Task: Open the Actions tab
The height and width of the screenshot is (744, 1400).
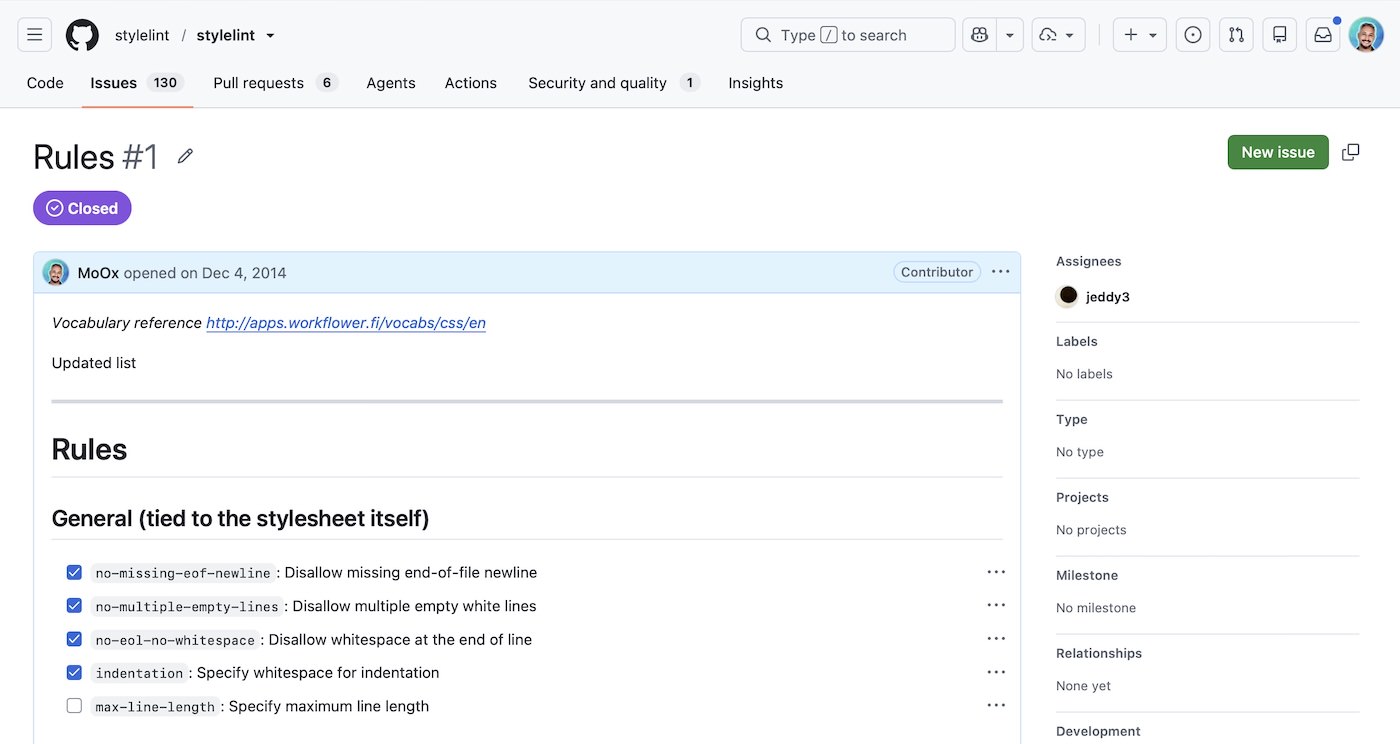Action: [471, 83]
